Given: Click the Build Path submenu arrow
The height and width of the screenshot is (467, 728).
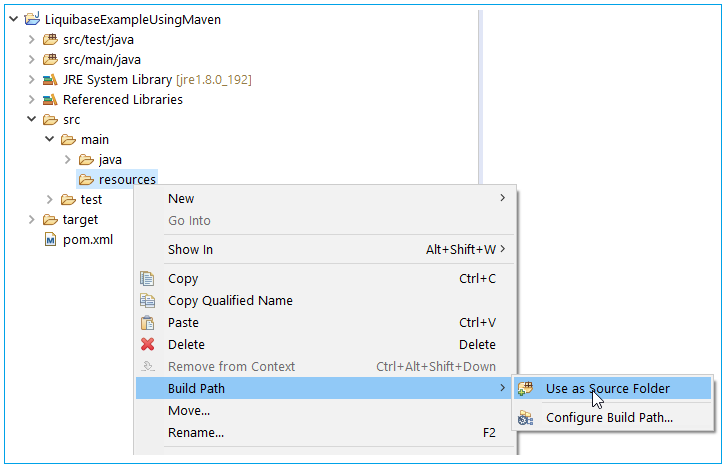Looking at the screenshot, I should [502, 388].
